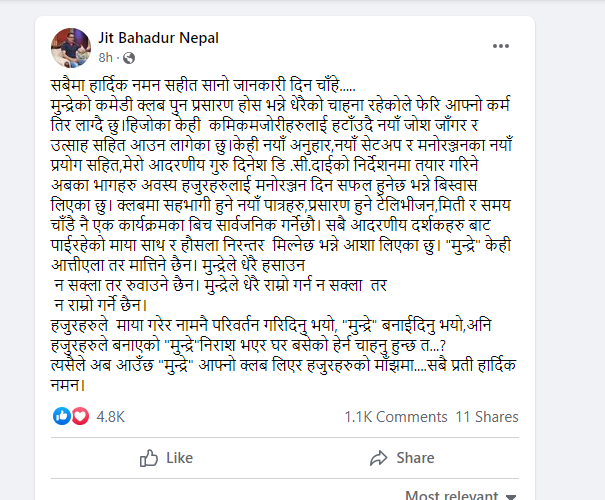Click the Most relevant dropdown arrow

tap(511, 497)
